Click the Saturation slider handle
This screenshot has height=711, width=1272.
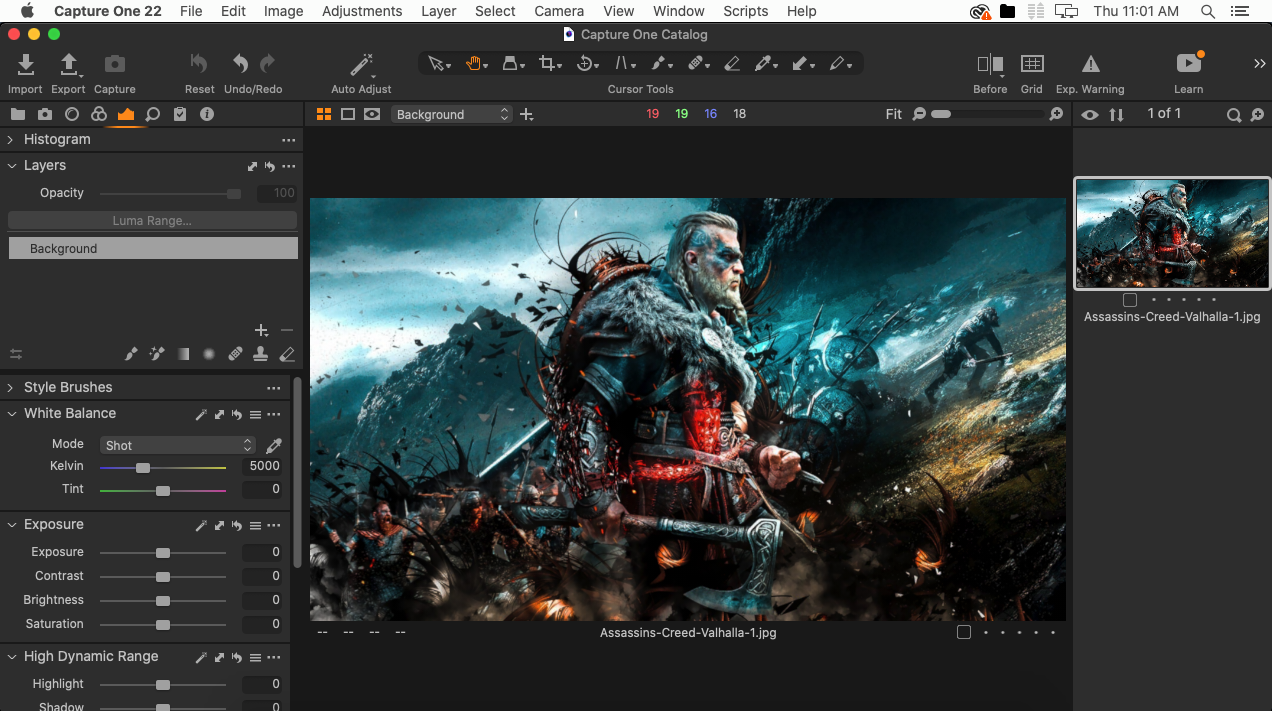(x=163, y=624)
